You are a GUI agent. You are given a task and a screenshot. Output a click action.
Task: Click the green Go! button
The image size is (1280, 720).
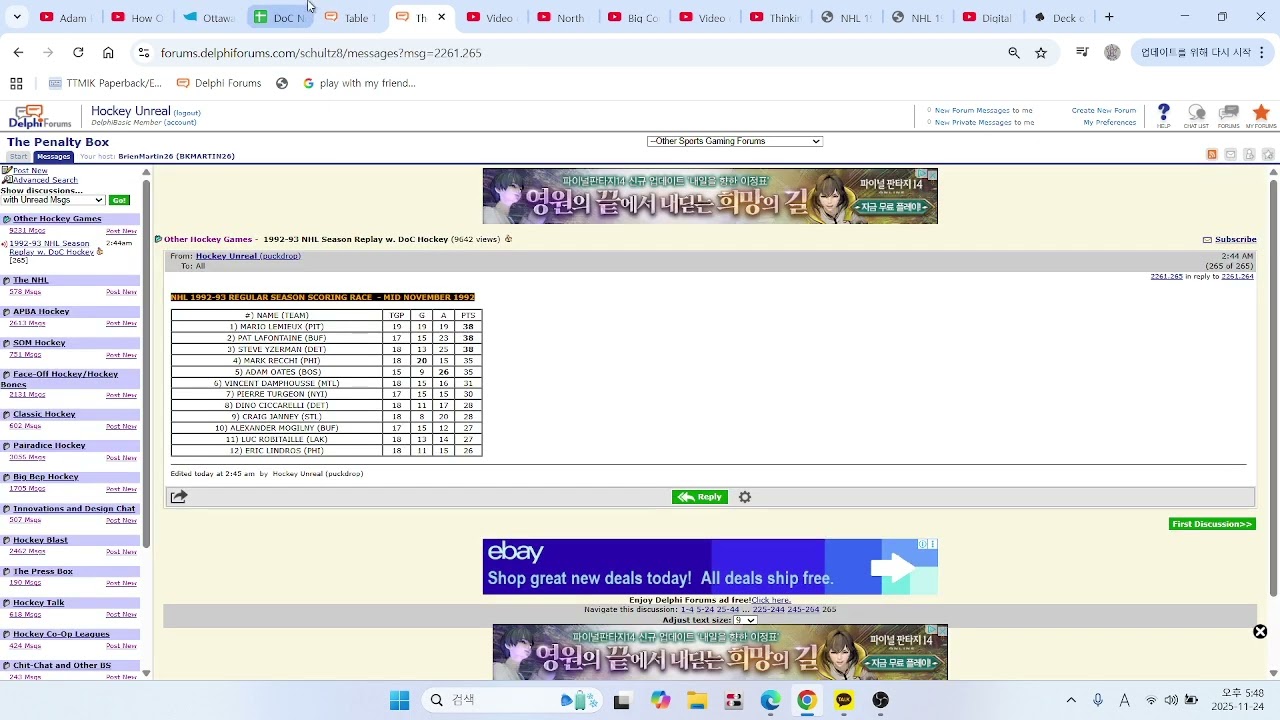tap(120, 200)
